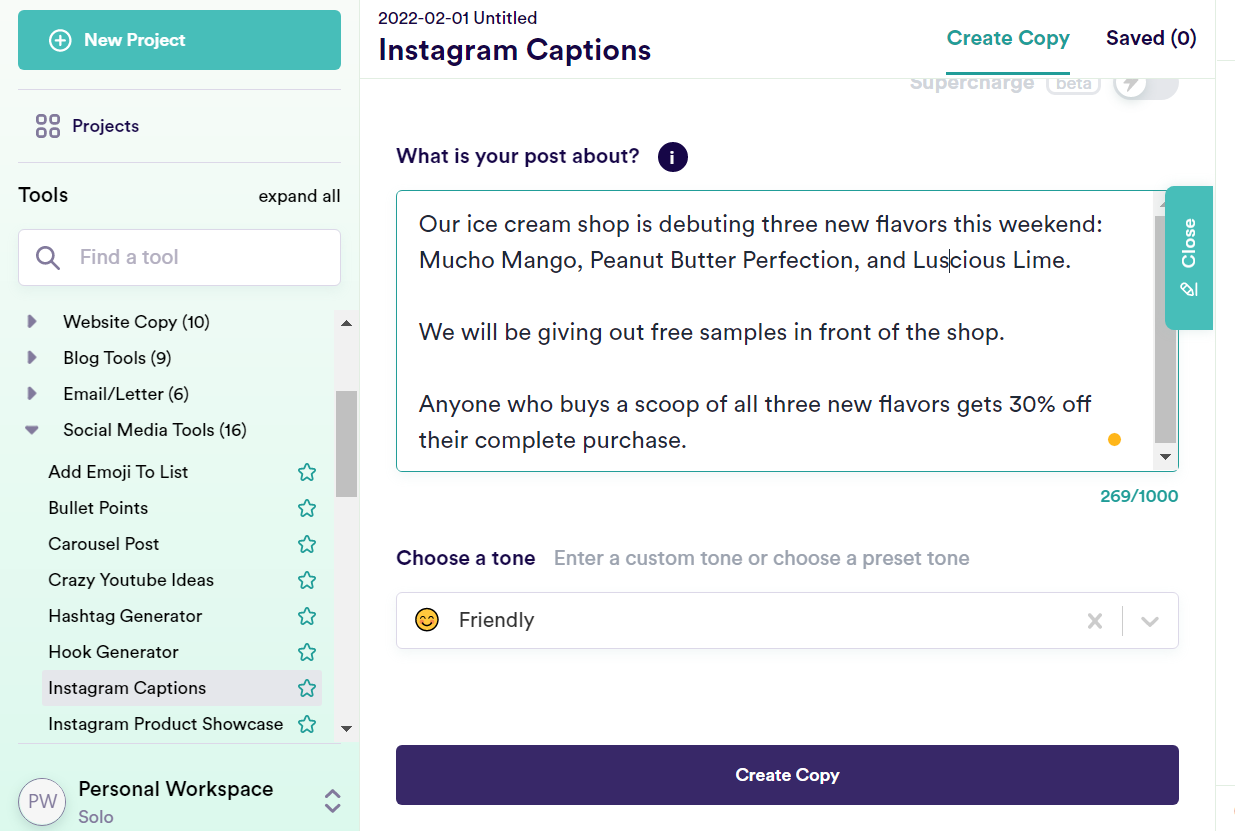
Task: Click the expand all link
Action: 299,196
